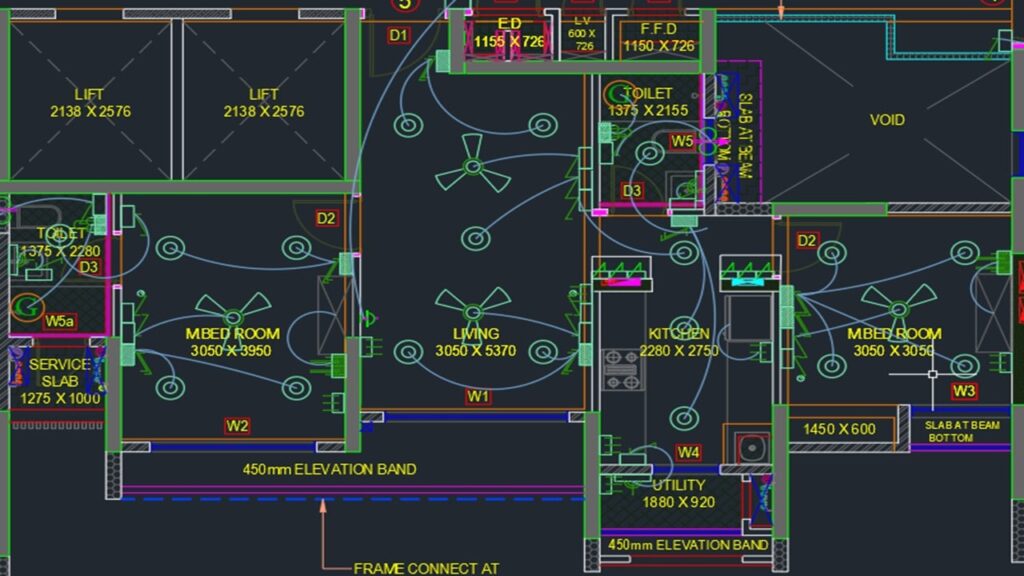The image size is (1024, 576).
Task: Click the ceiling fan in left MBED Room
Action: 232,308
